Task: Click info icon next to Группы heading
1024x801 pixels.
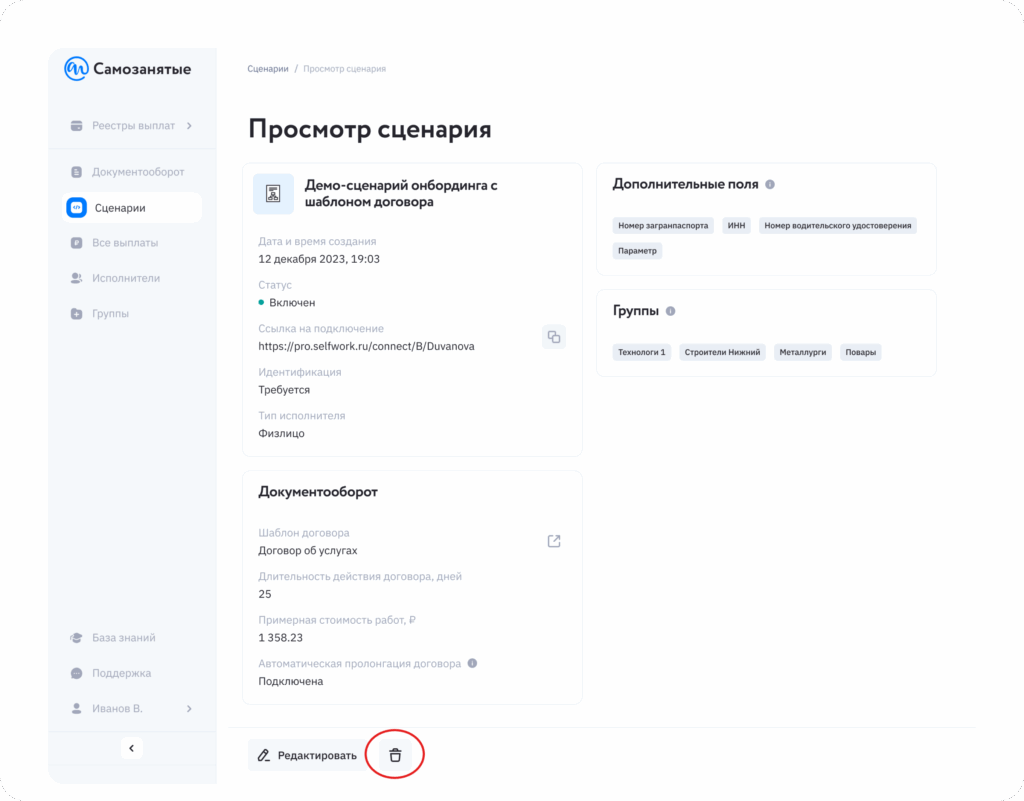Action: (670, 311)
